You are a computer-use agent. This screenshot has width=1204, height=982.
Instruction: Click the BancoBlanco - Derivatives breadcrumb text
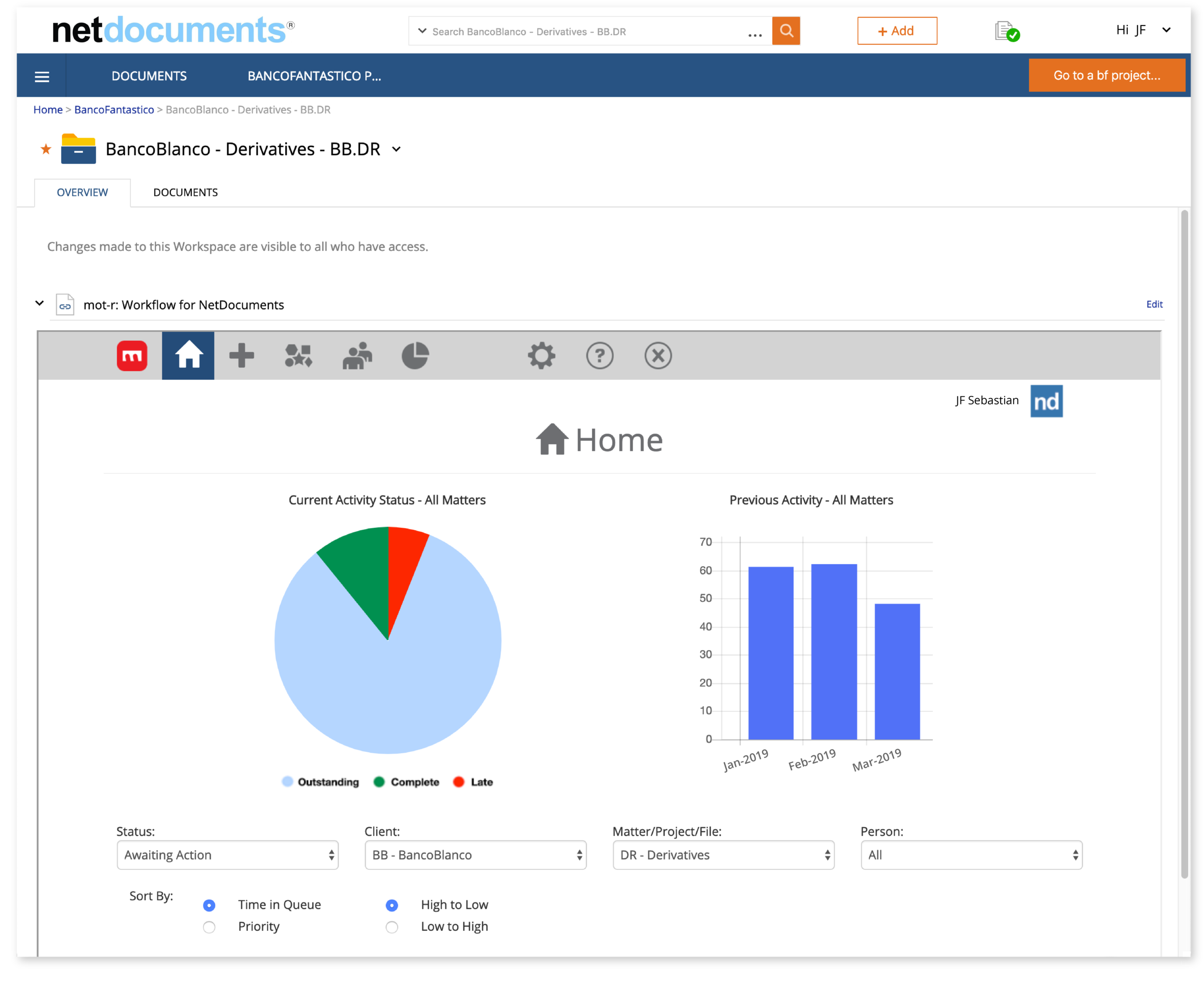248,110
